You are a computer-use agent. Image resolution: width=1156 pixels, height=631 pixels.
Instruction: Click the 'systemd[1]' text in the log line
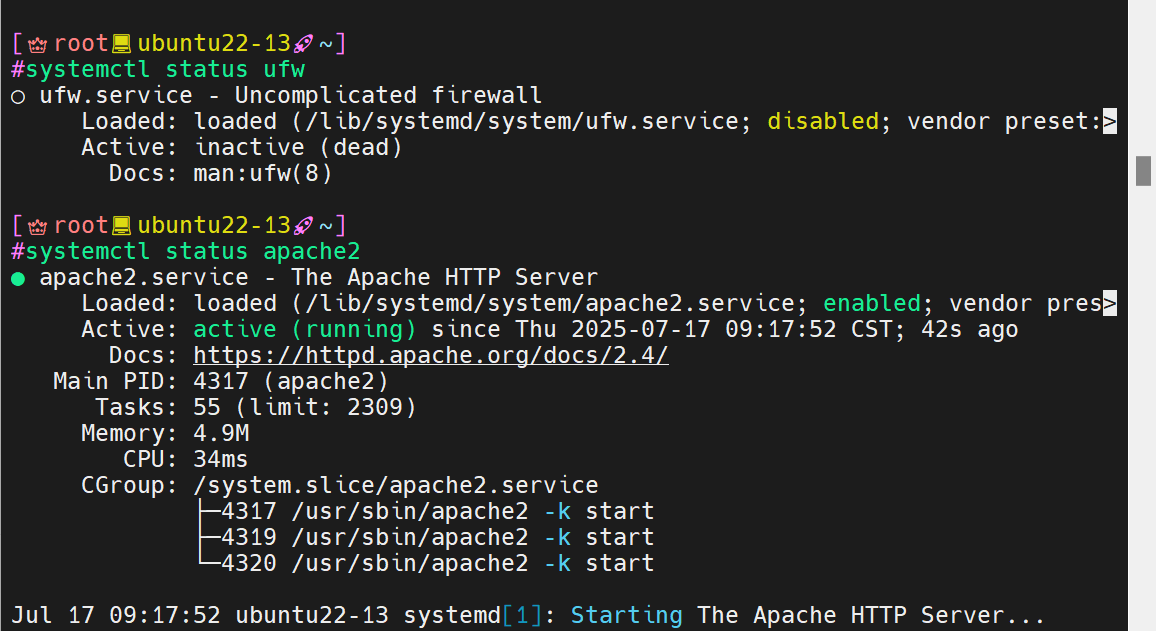[x=473, y=615]
